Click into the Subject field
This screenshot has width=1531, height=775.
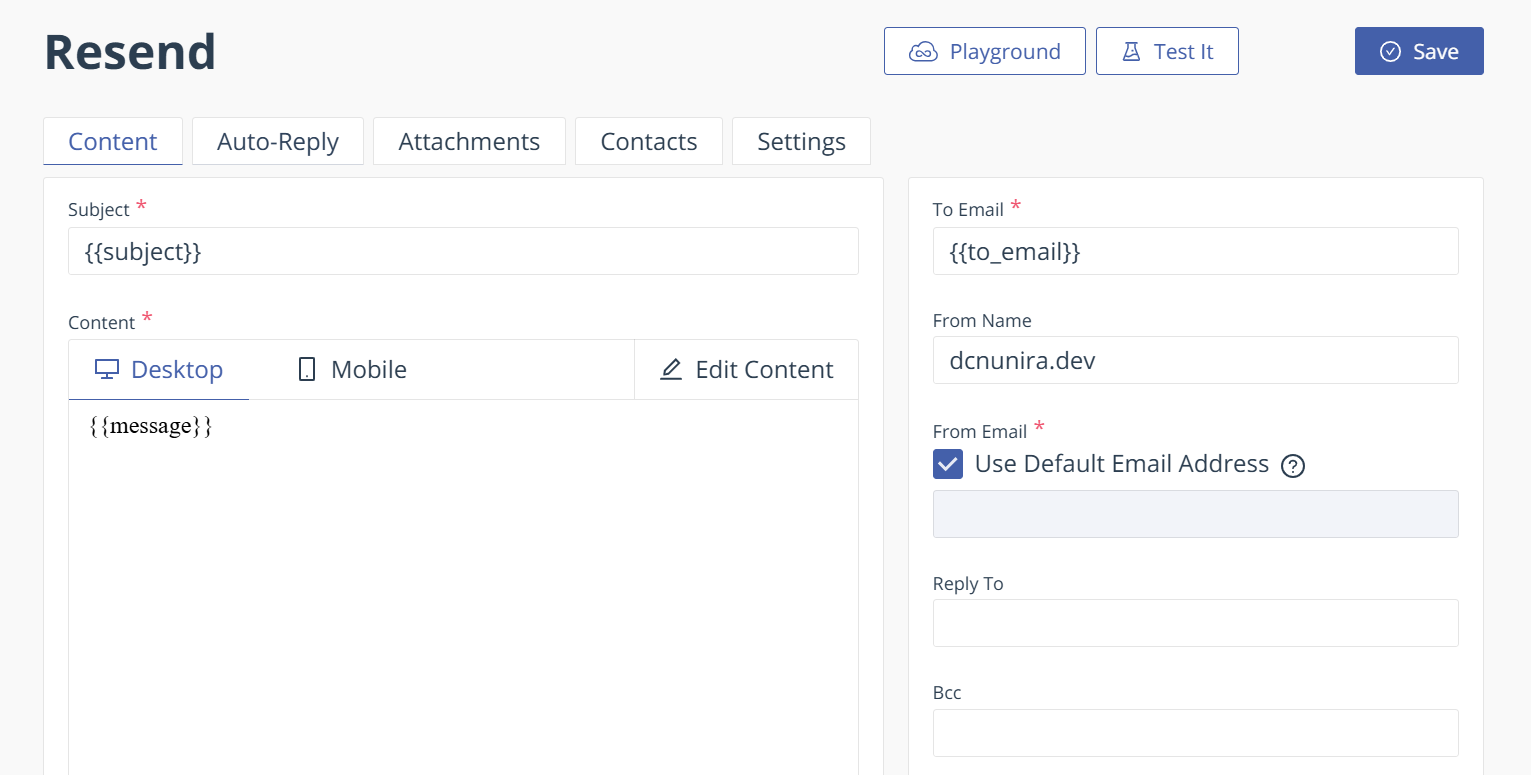point(463,251)
